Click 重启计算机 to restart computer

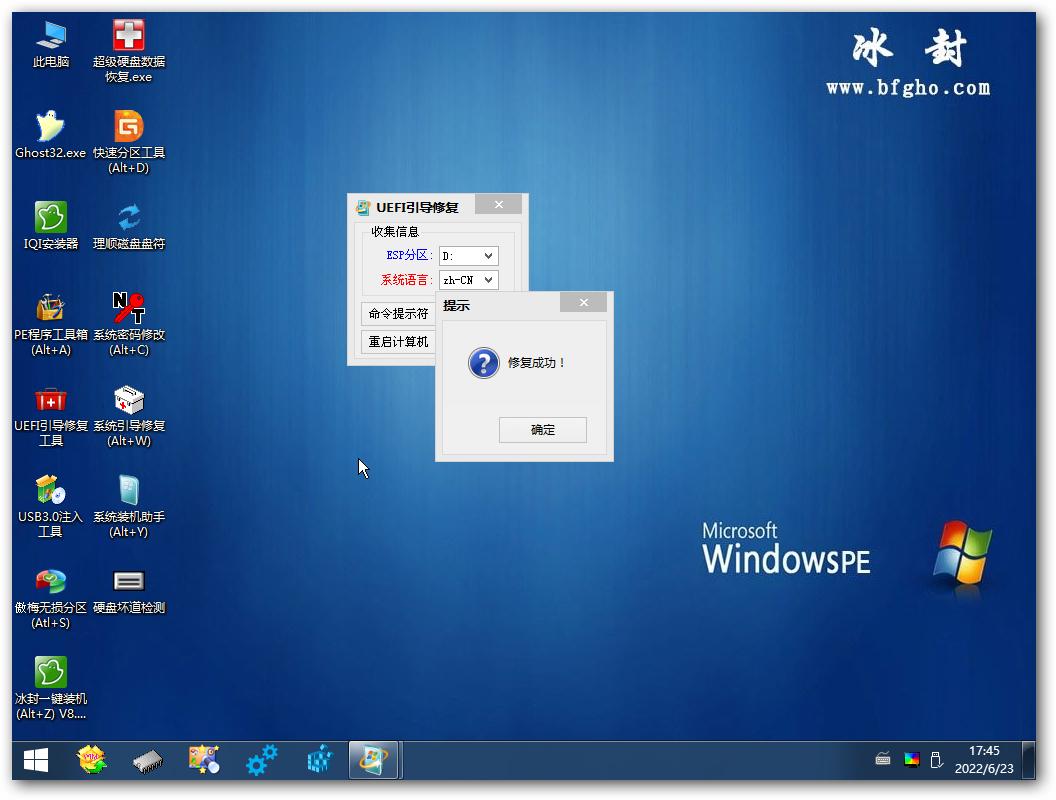397,341
